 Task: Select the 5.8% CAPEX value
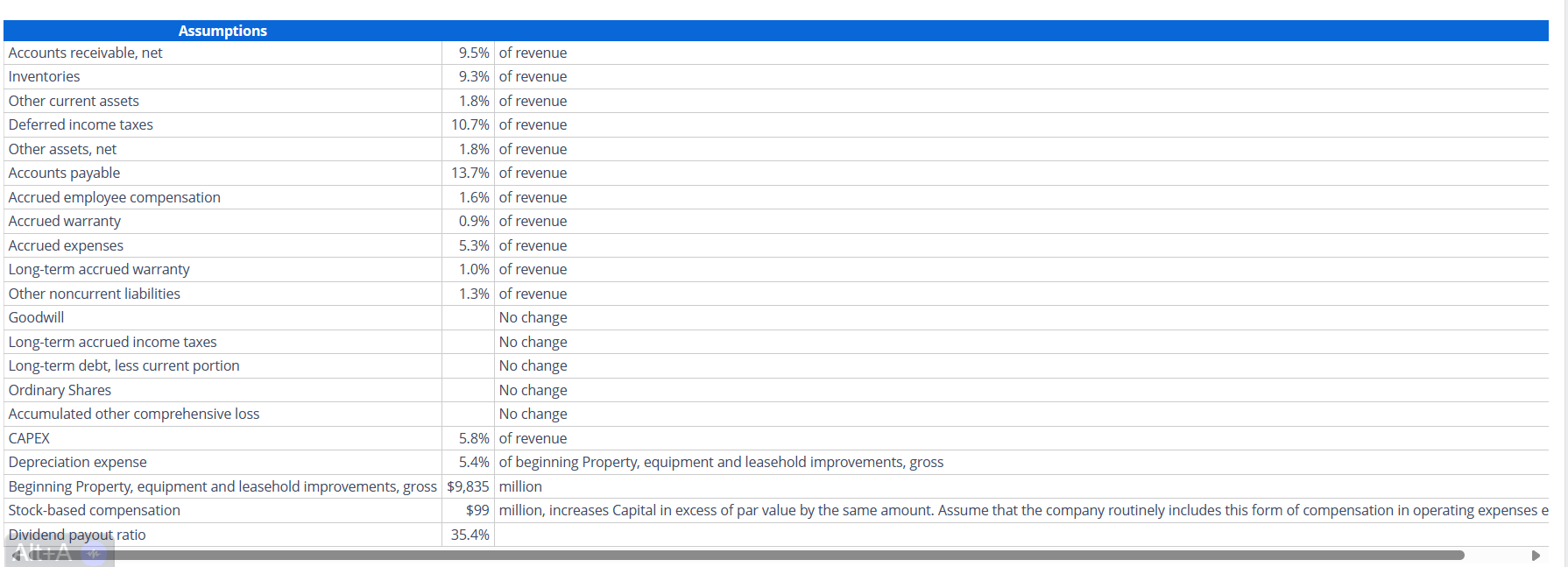point(468,438)
